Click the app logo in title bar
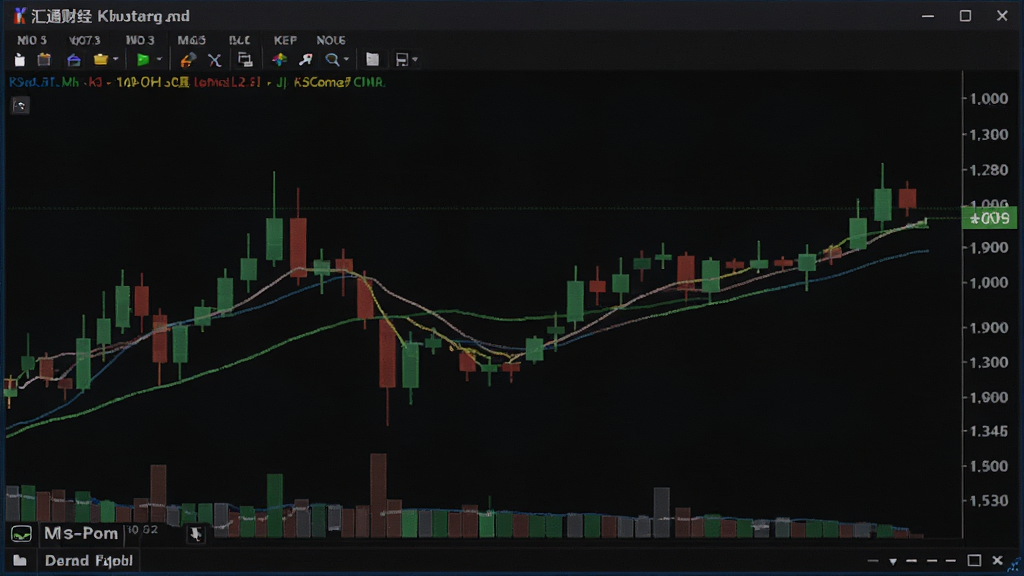The height and width of the screenshot is (576, 1024). coord(20,16)
